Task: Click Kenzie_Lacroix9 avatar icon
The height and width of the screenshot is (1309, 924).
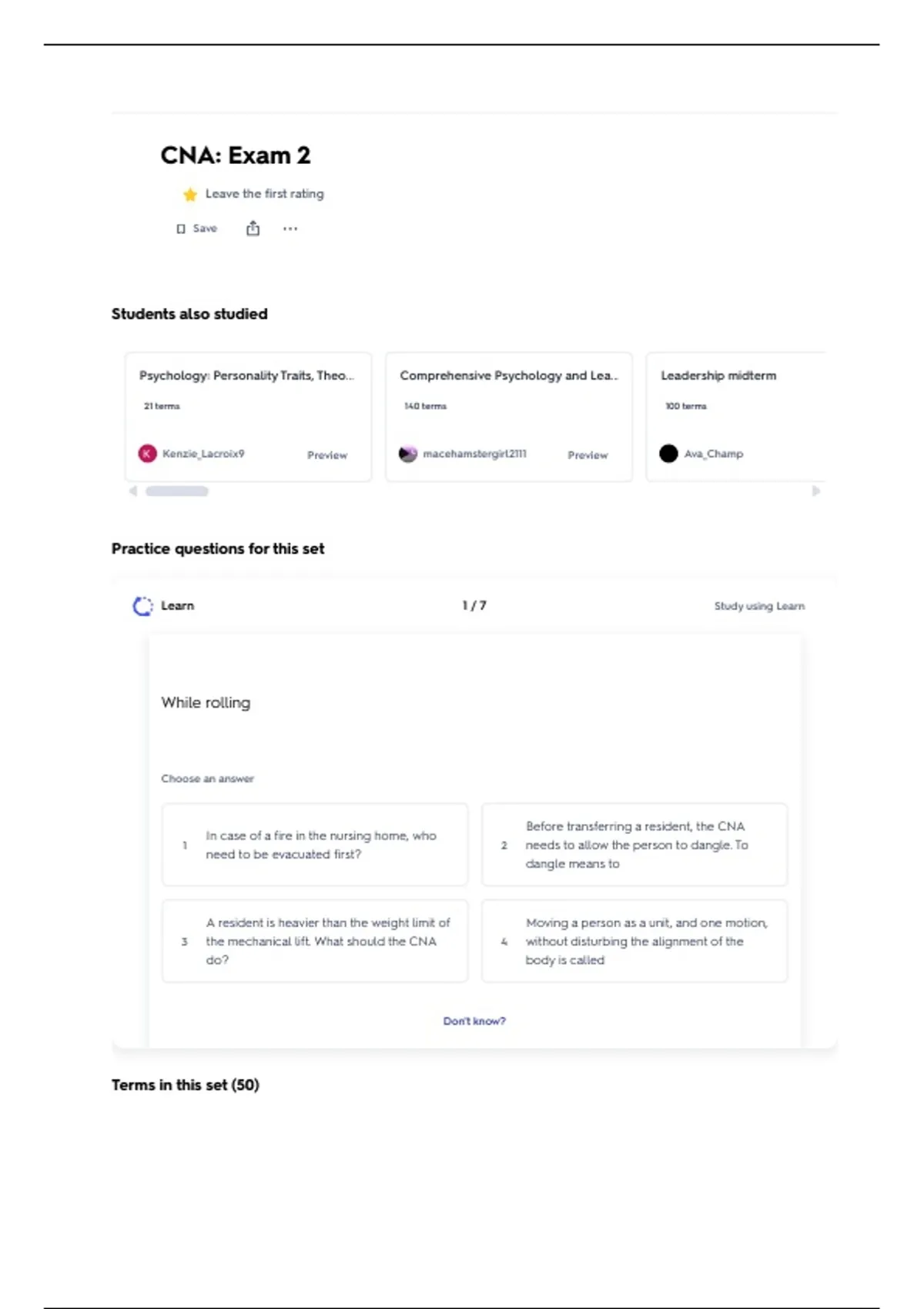Action: tap(147, 454)
